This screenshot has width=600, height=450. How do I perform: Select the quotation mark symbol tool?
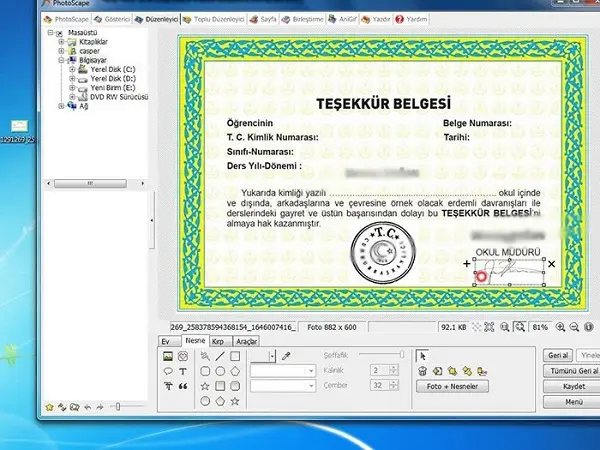pyautogui.click(x=183, y=386)
